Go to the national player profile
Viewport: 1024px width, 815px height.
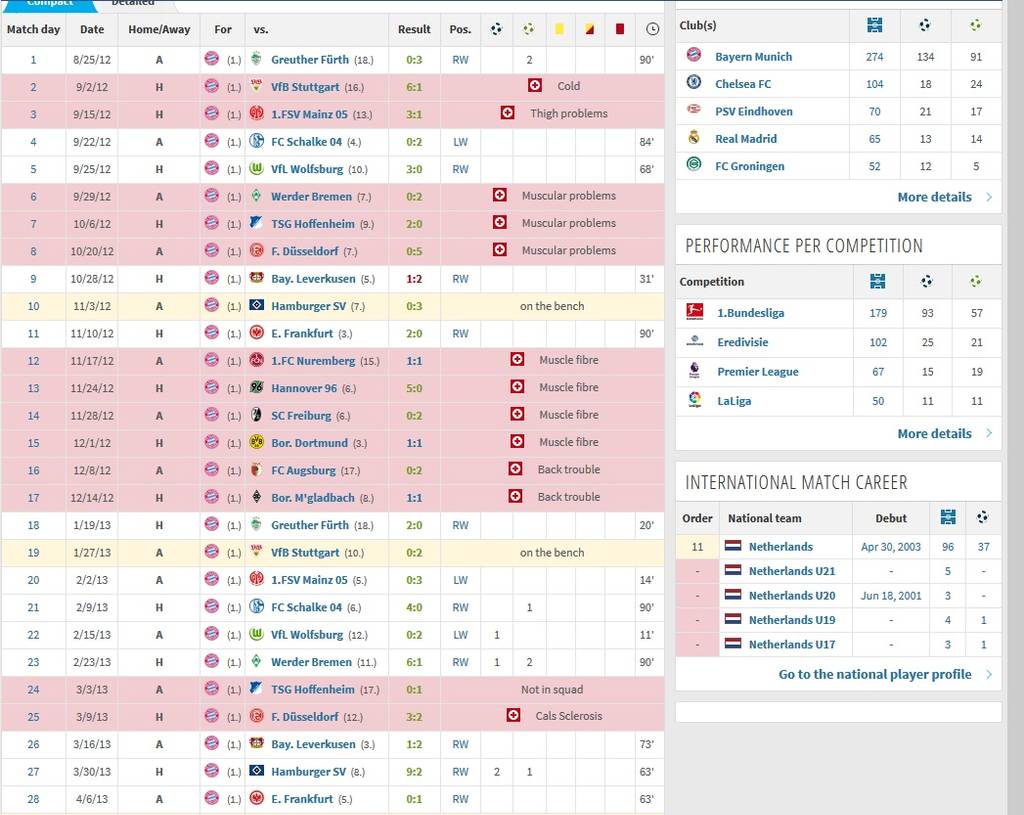874,674
